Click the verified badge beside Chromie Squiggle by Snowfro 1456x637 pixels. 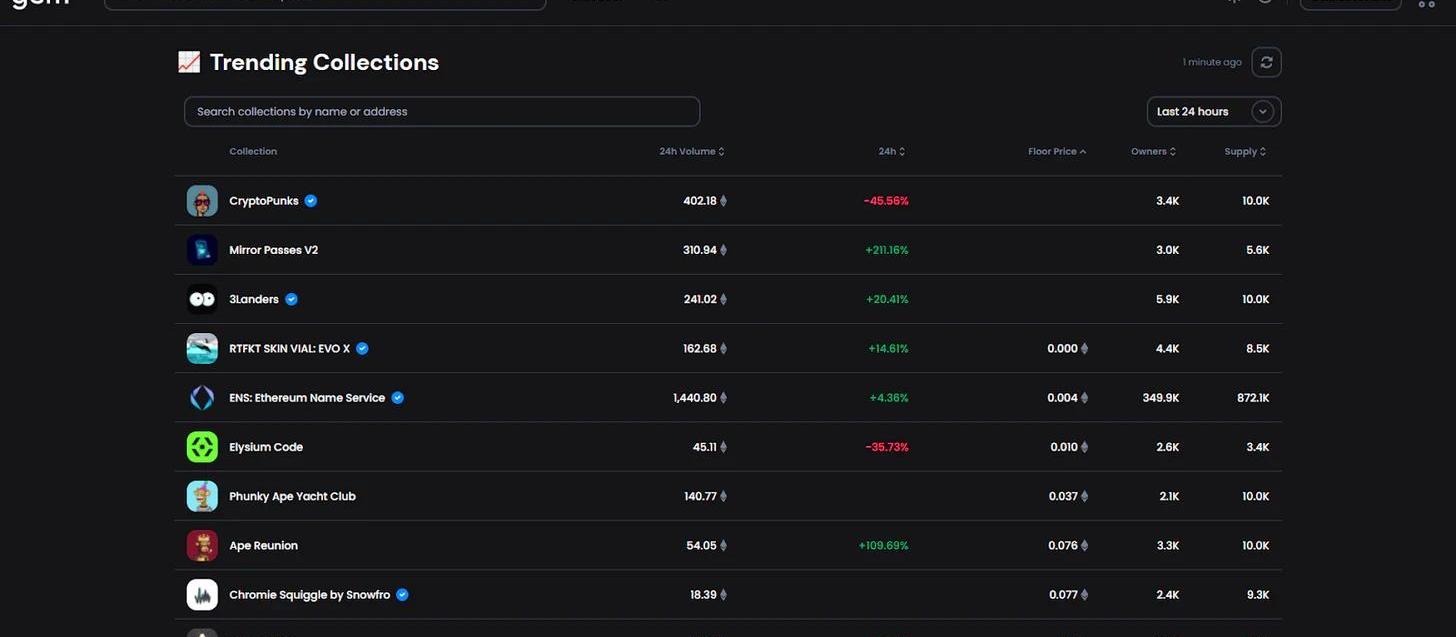[x=402, y=595]
